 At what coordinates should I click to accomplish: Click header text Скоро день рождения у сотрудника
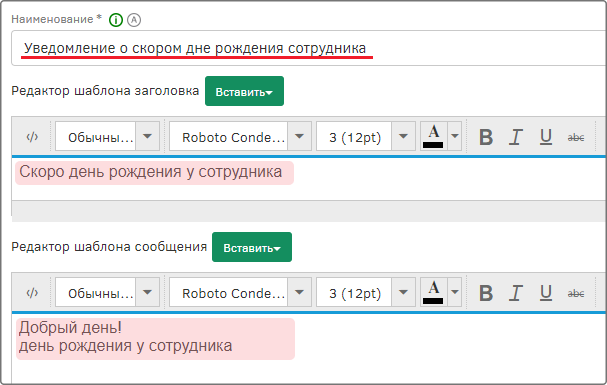point(151,172)
